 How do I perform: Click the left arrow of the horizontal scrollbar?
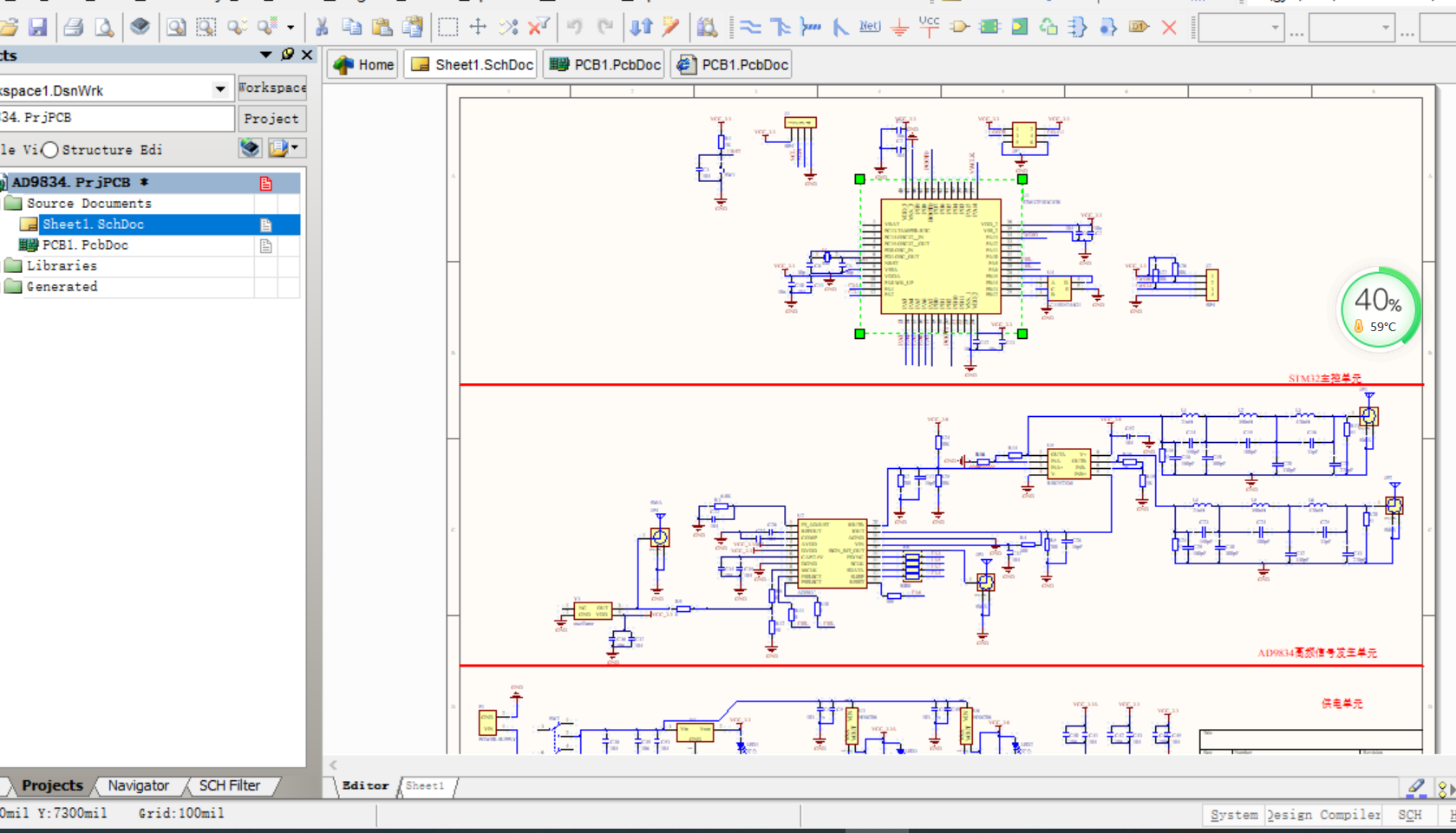click(x=333, y=765)
